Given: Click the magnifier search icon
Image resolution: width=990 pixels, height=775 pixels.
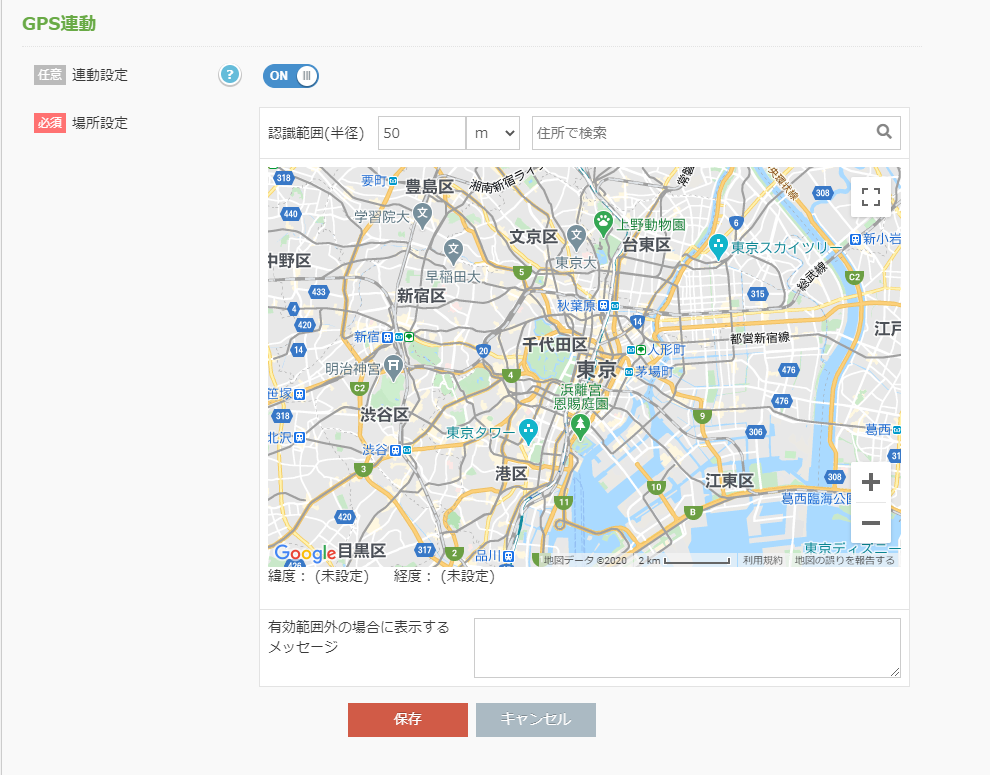Looking at the screenshot, I should (884, 131).
